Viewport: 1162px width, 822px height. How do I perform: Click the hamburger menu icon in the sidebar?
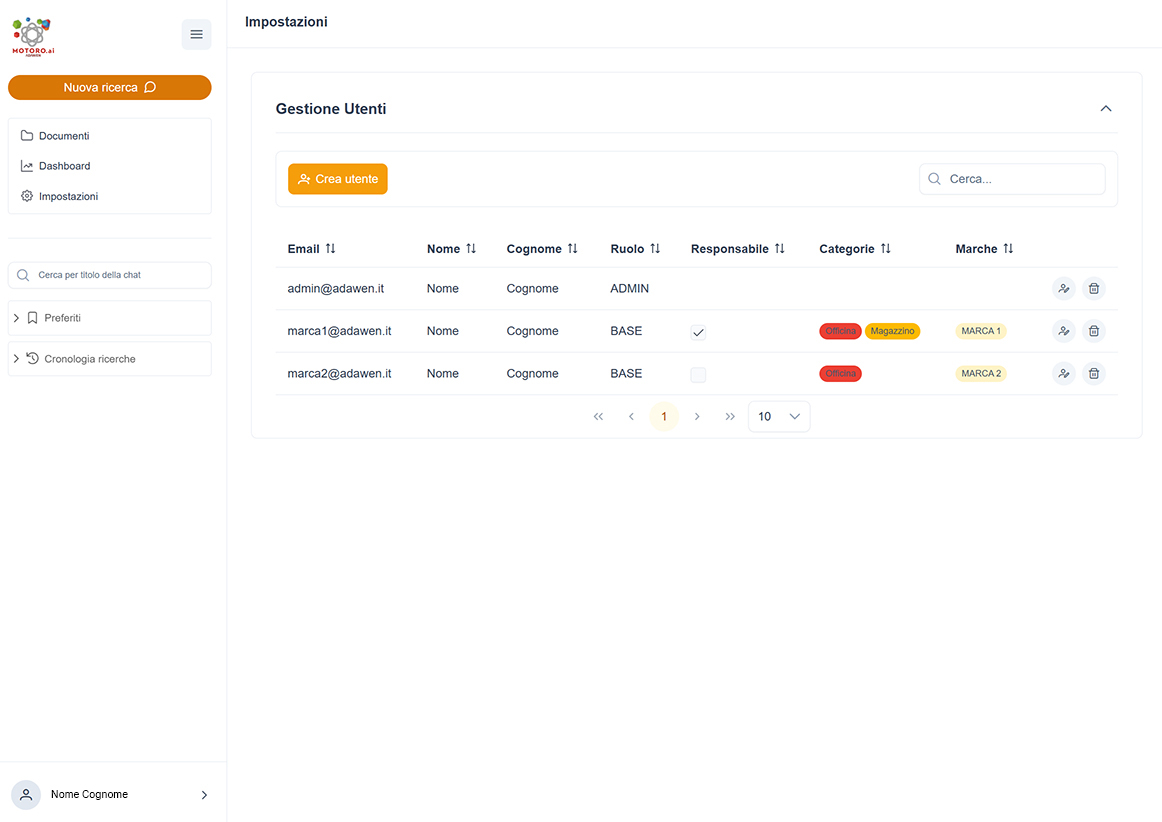196,34
